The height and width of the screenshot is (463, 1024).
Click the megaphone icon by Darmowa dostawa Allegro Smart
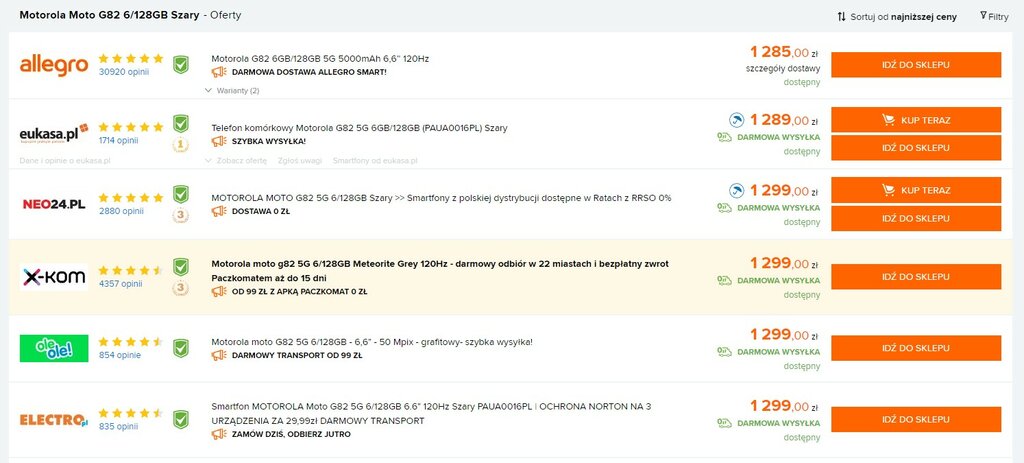tap(219, 72)
